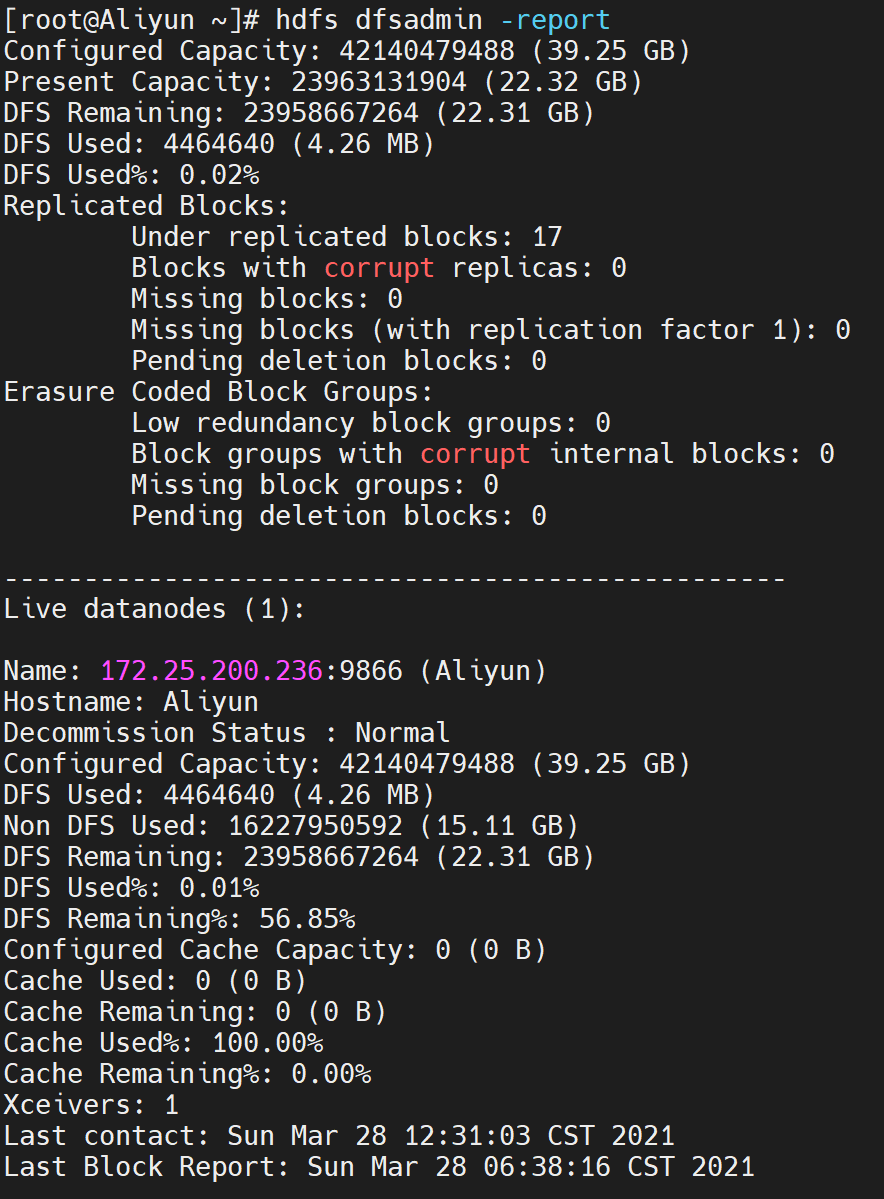Click the root@Aliyun shell prompt

click(x=131, y=20)
